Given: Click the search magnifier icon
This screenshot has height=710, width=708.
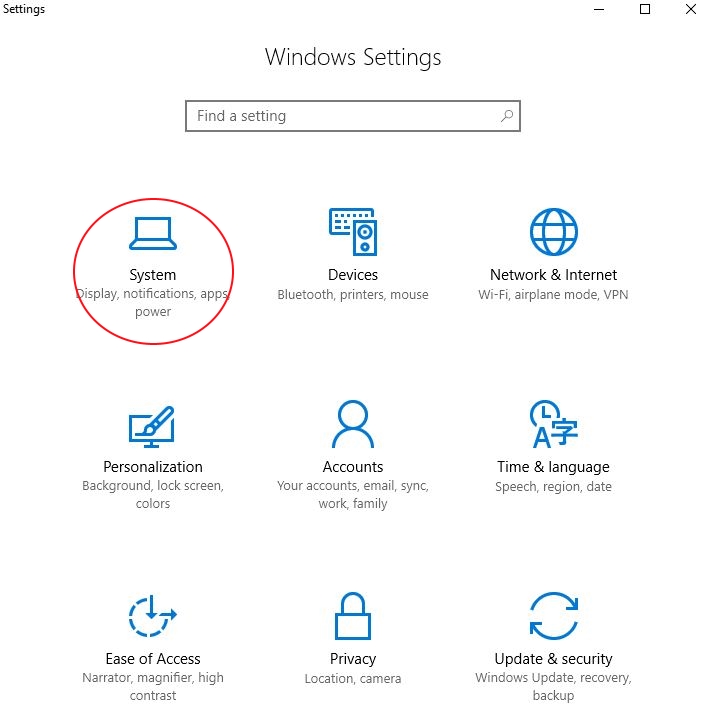Looking at the screenshot, I should tap(507, 116).
